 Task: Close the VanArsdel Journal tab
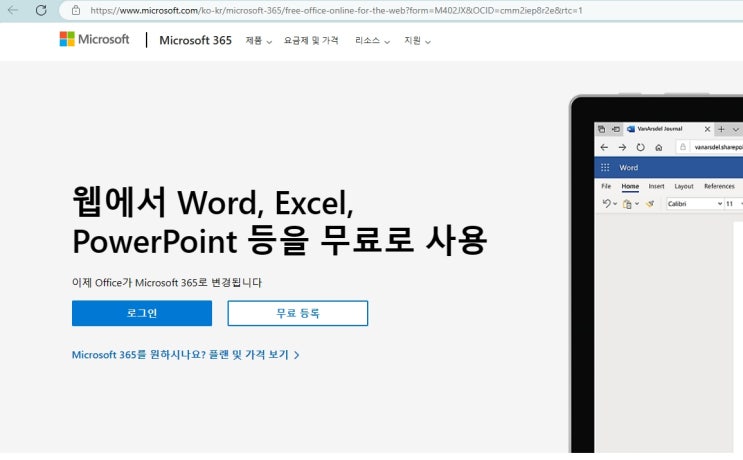pyautogui.click(x=707, y=129)
